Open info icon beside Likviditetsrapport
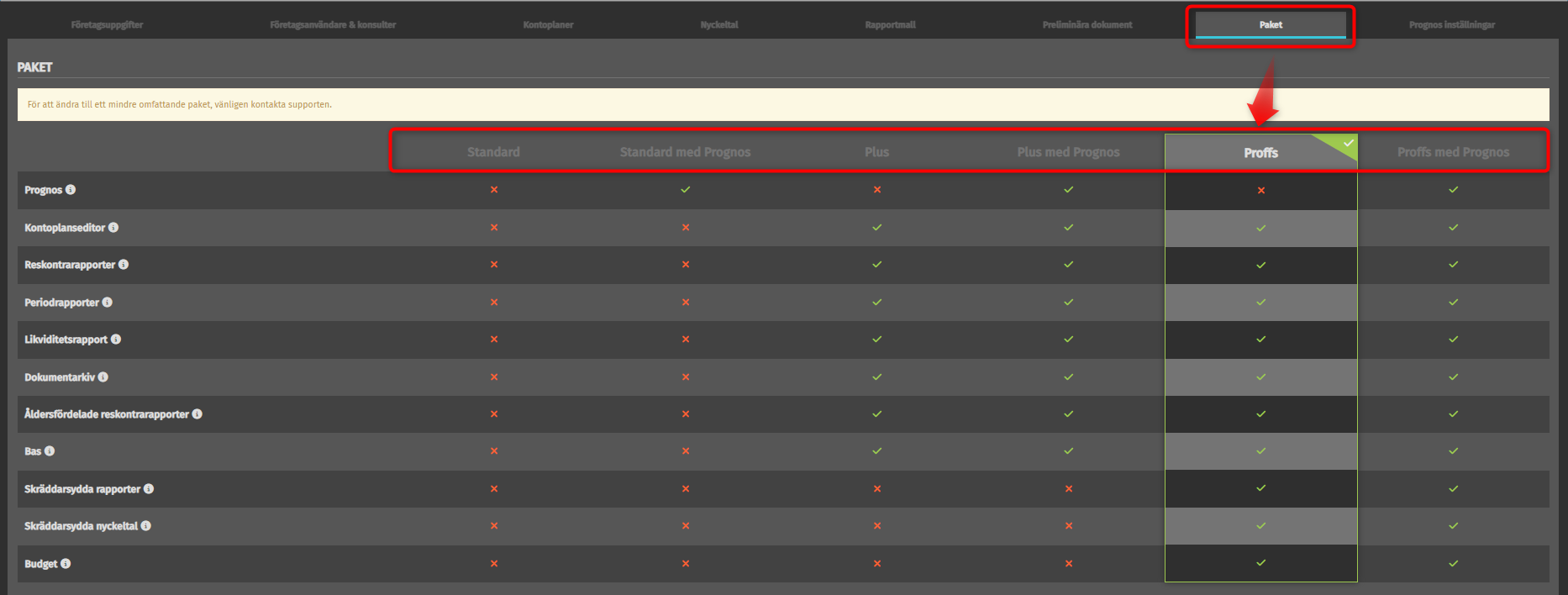The image size is (1568, 595). point(116,340)
